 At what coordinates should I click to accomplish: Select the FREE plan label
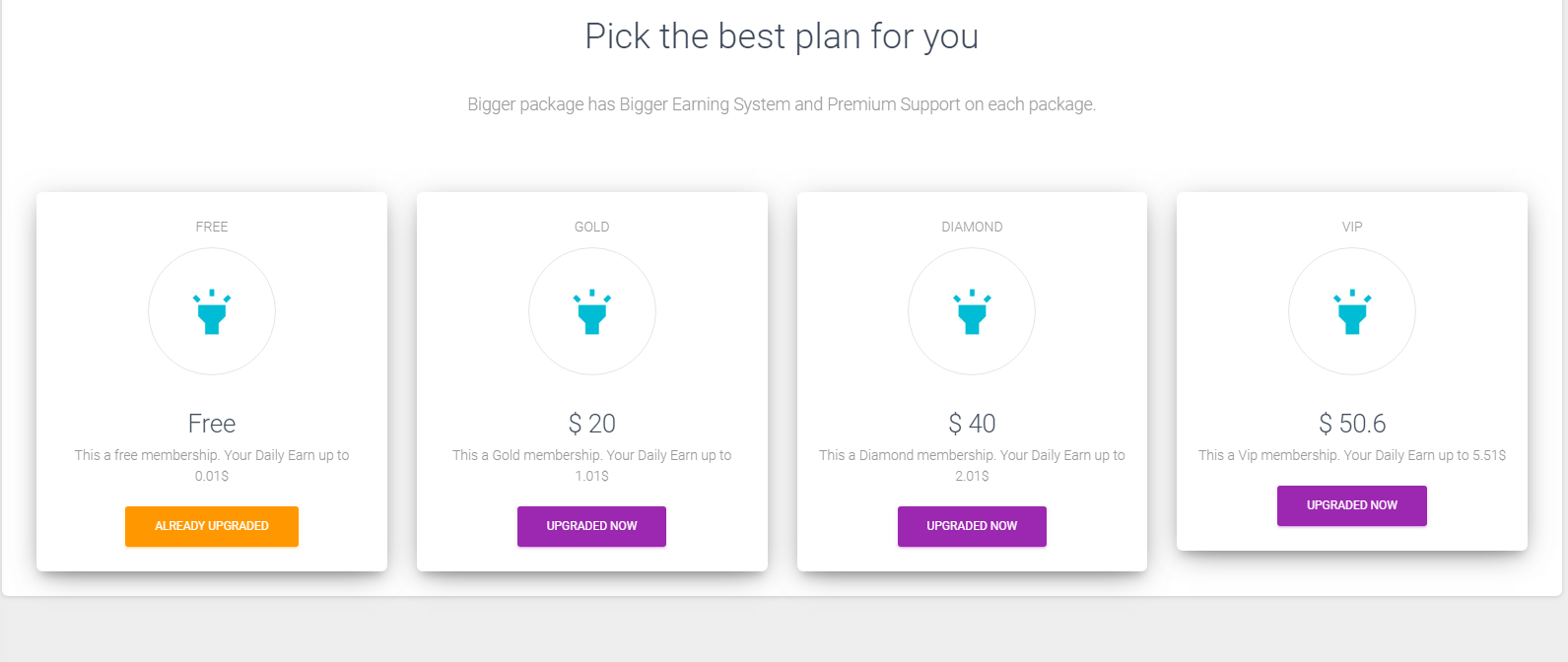pyautogui.click(x=212, y=227)
